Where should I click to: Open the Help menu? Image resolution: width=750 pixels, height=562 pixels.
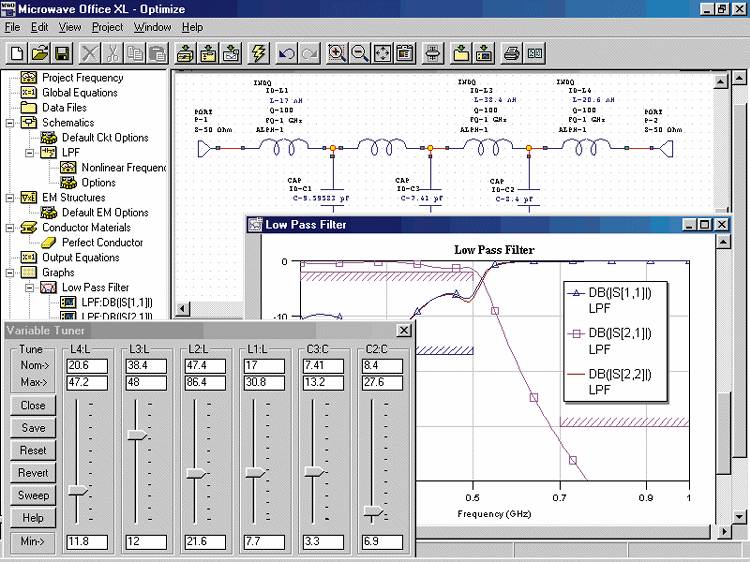click(x=192, y=27)
